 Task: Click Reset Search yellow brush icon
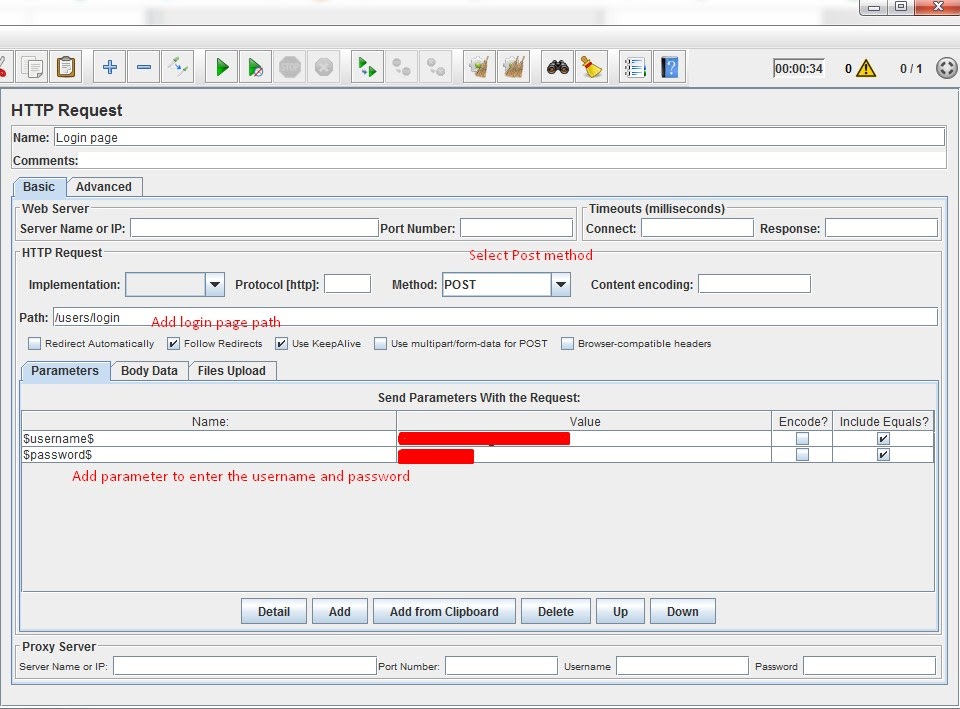tap(591, 67)
